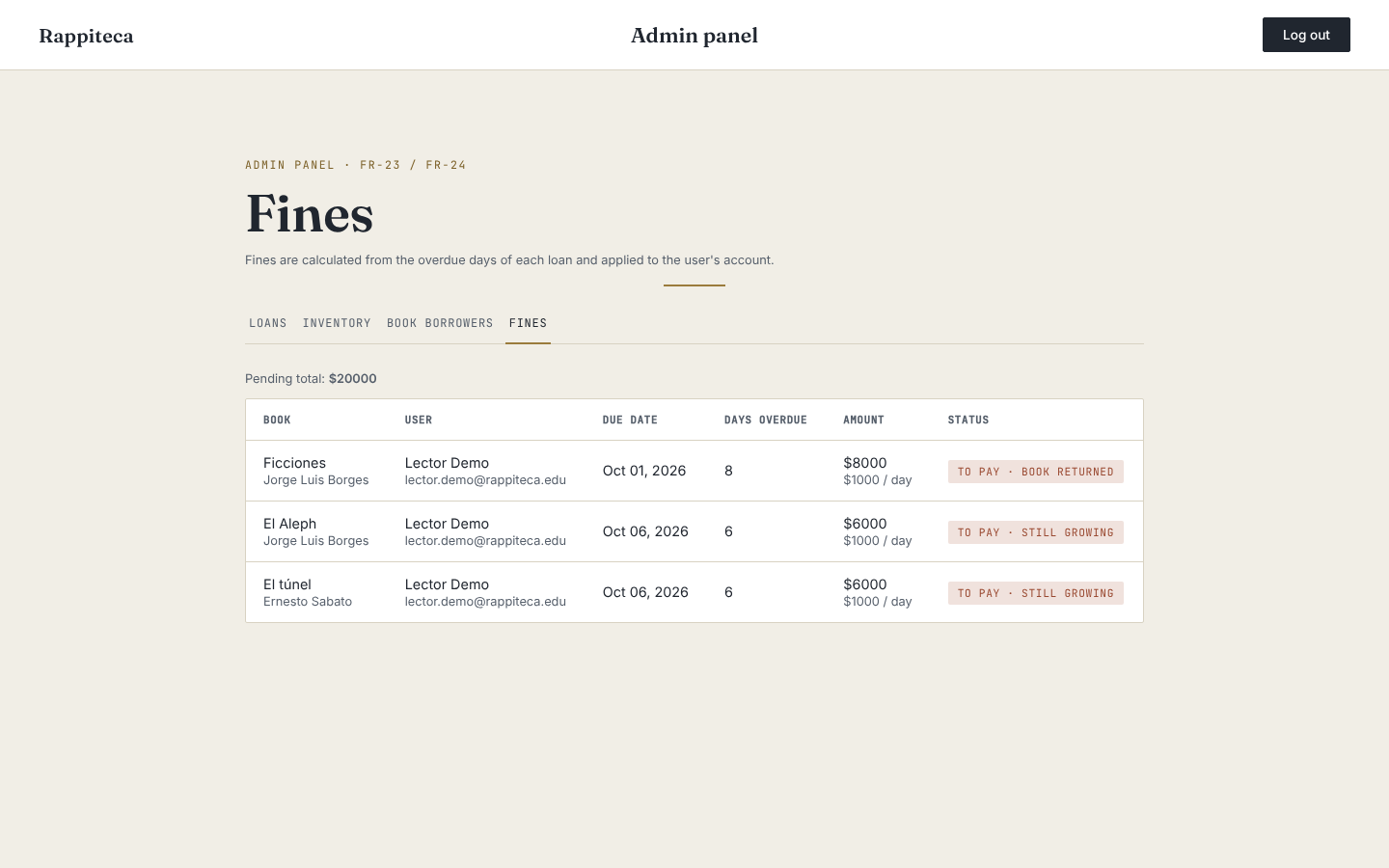1389x868 pixels.
Task: Click the Fines page heading
Action: (310, 213)
